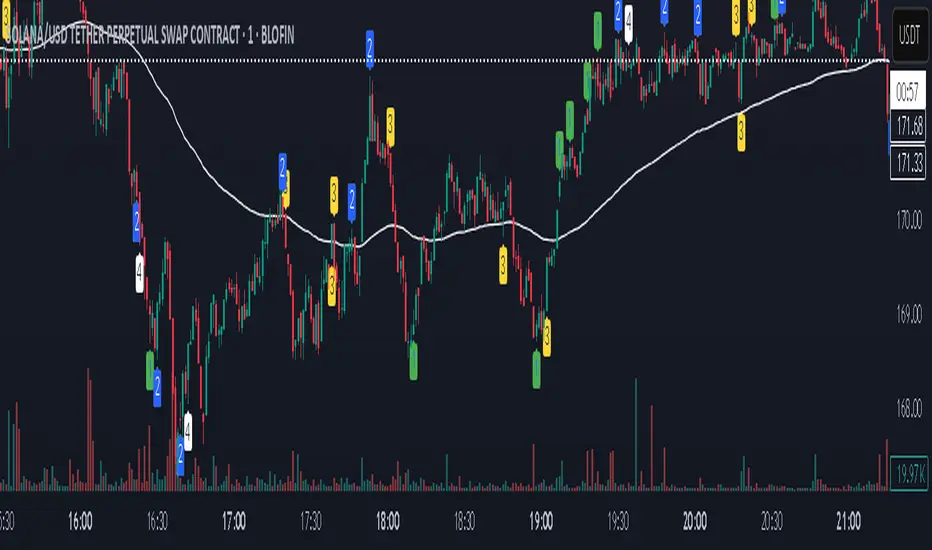Click the 16:00 label on time axis
The height and width of the screenshot is (550, 932).
[x=80, y=521]
